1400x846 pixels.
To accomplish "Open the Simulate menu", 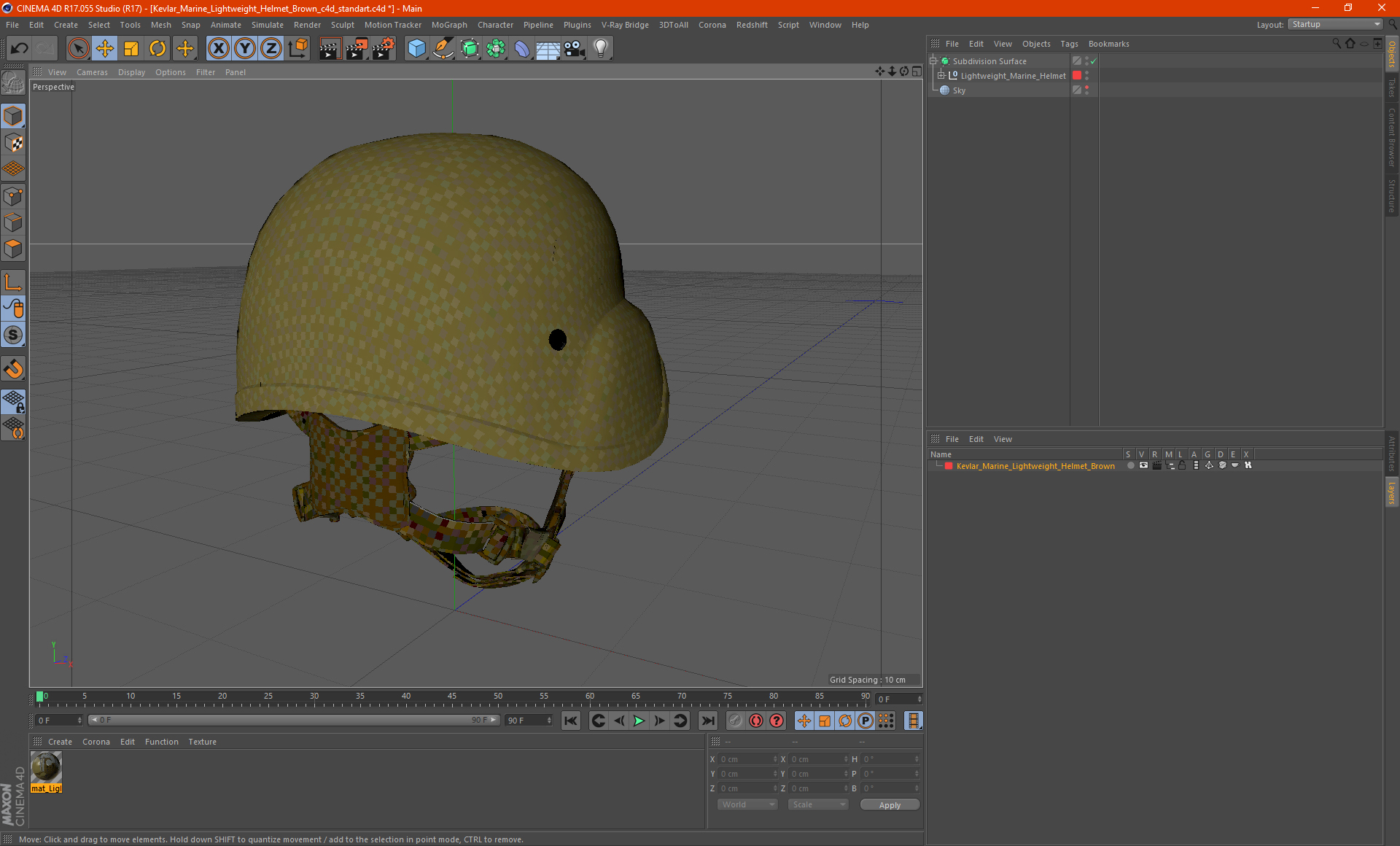I will [267, 25].
